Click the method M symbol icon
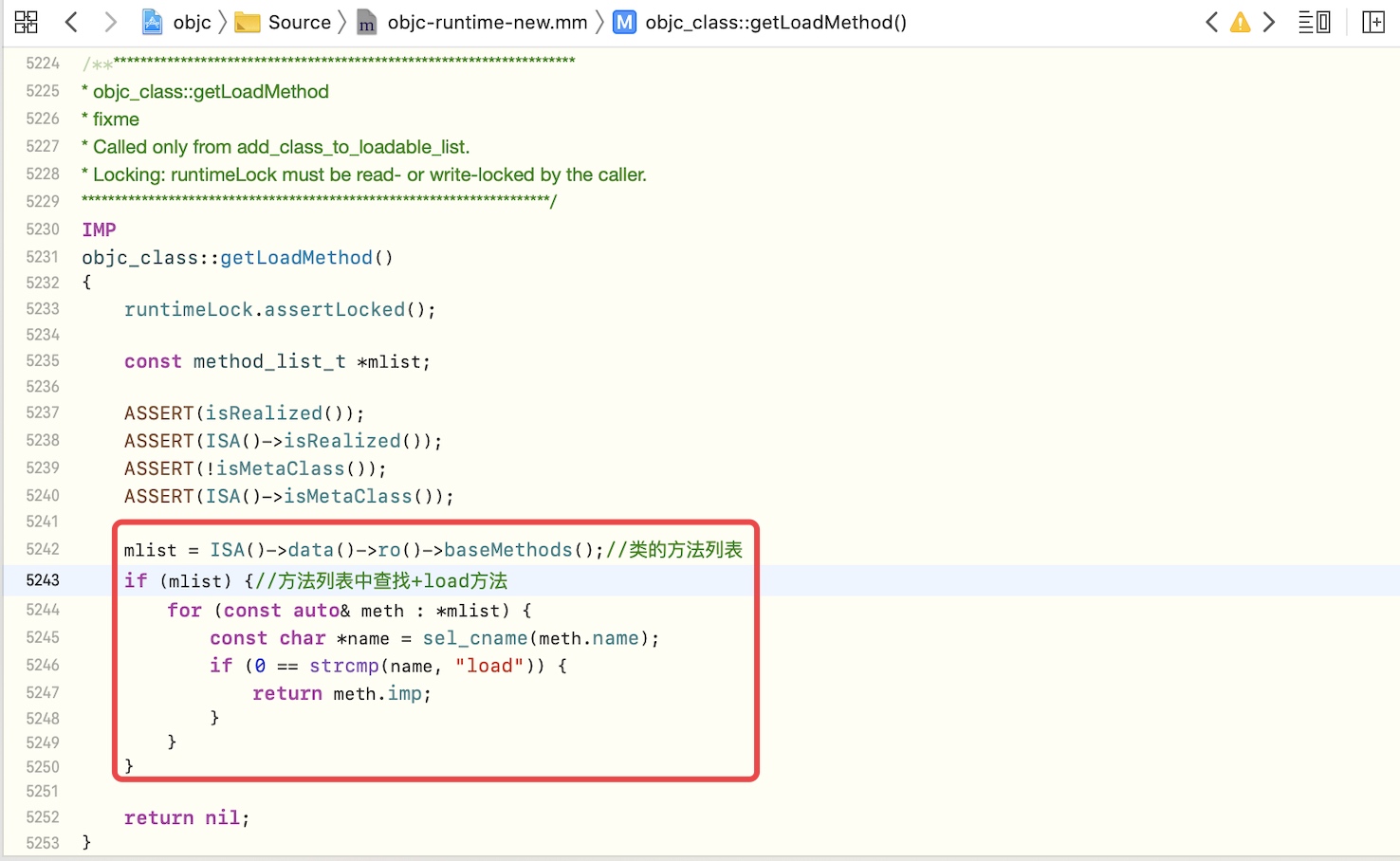This screenshot has width=1400, height=861. click(624, 22)
